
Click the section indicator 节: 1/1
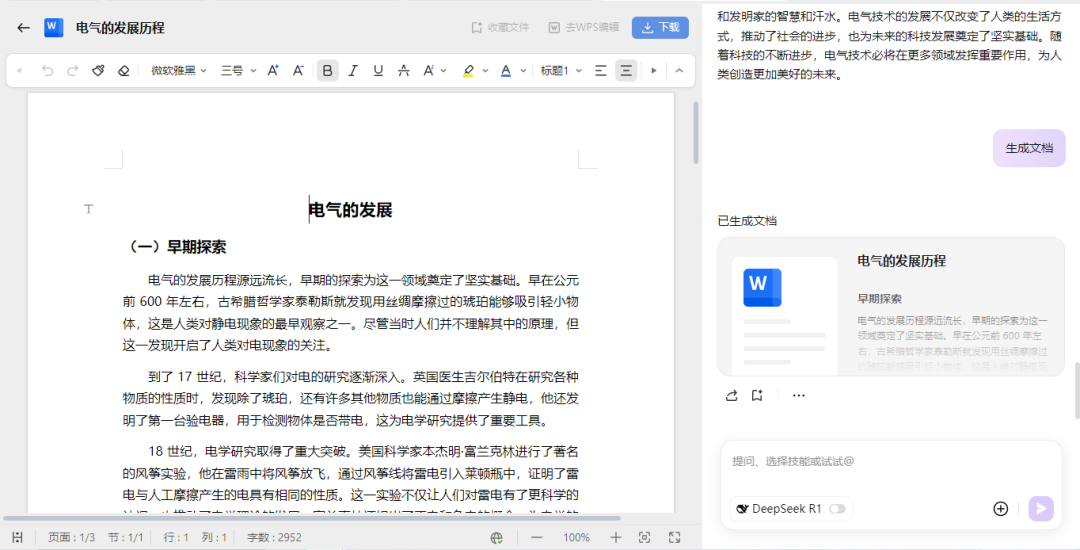click(125, 538)
